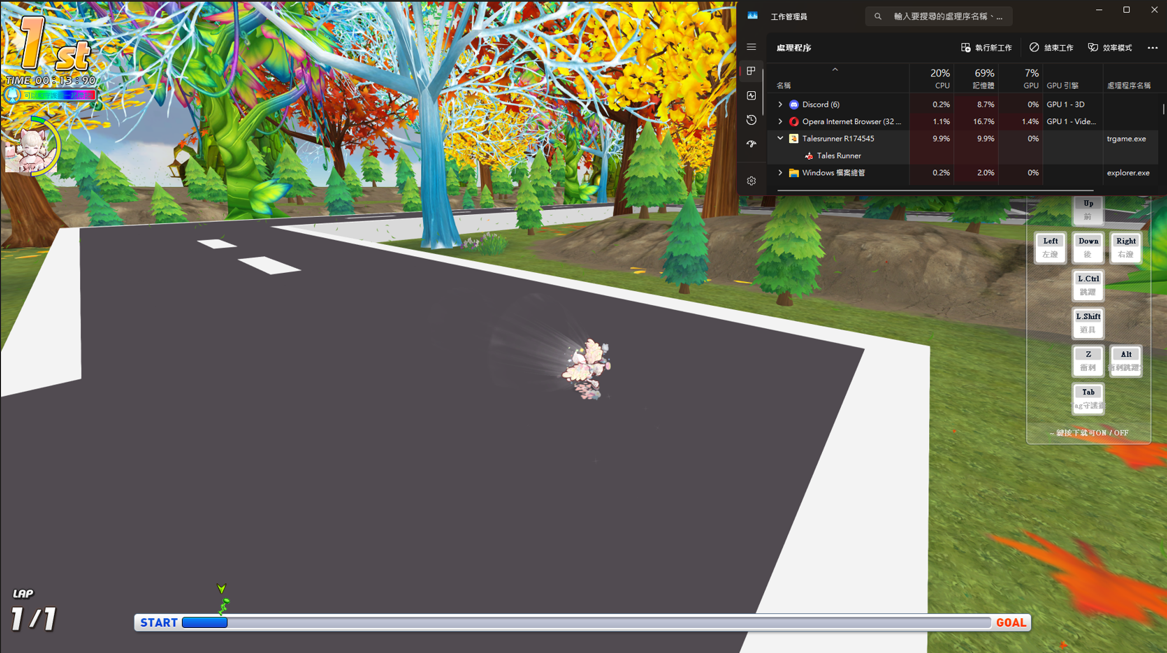The height and width of the screenshot is (653, 1167).
Task: Expand the Opera Internet Browser process group
Action: [x=780, y=121]
